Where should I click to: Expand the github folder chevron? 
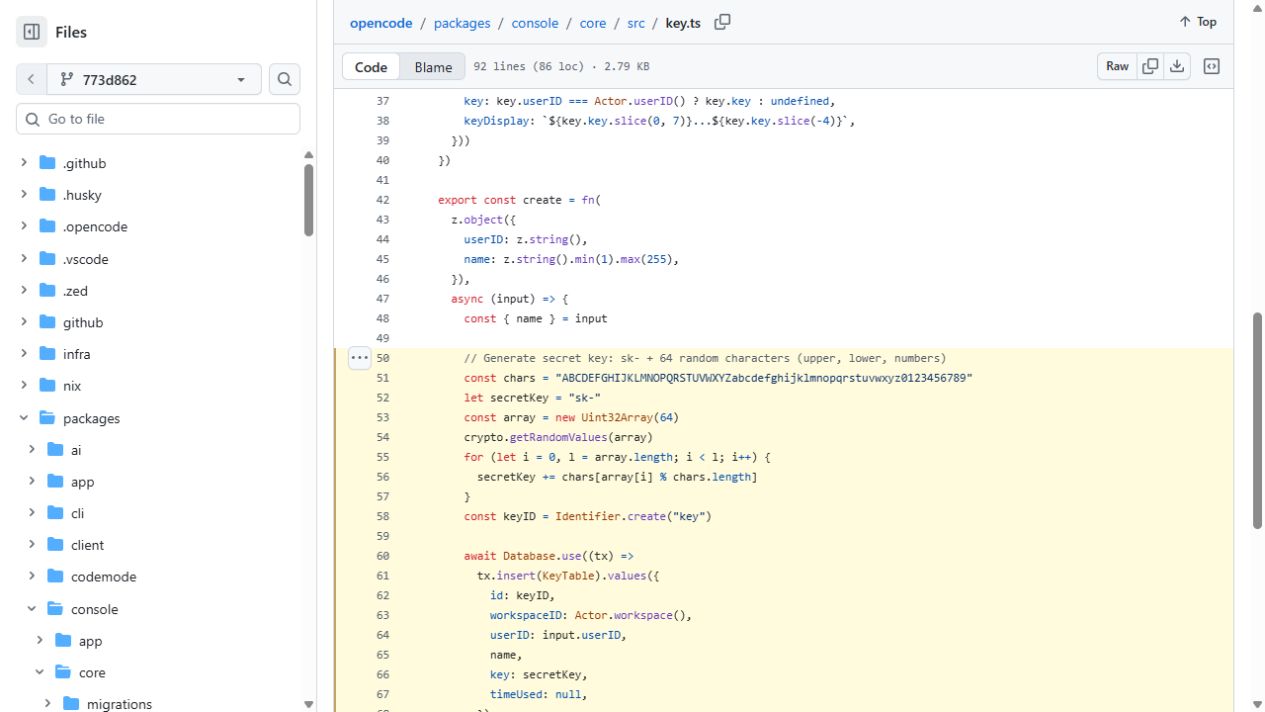(x=24, y=322)
